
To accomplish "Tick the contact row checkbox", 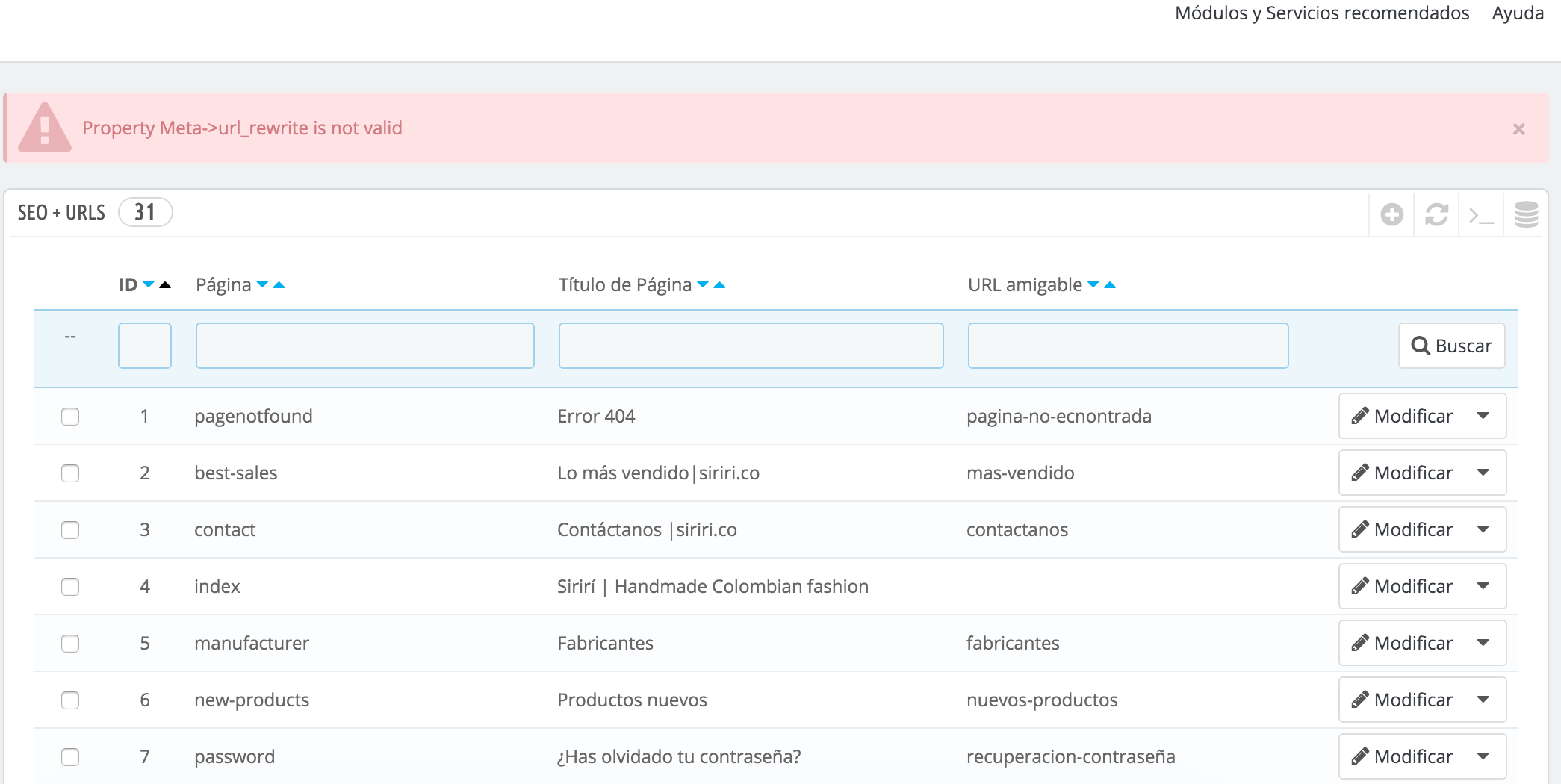I will coord(70,530).
